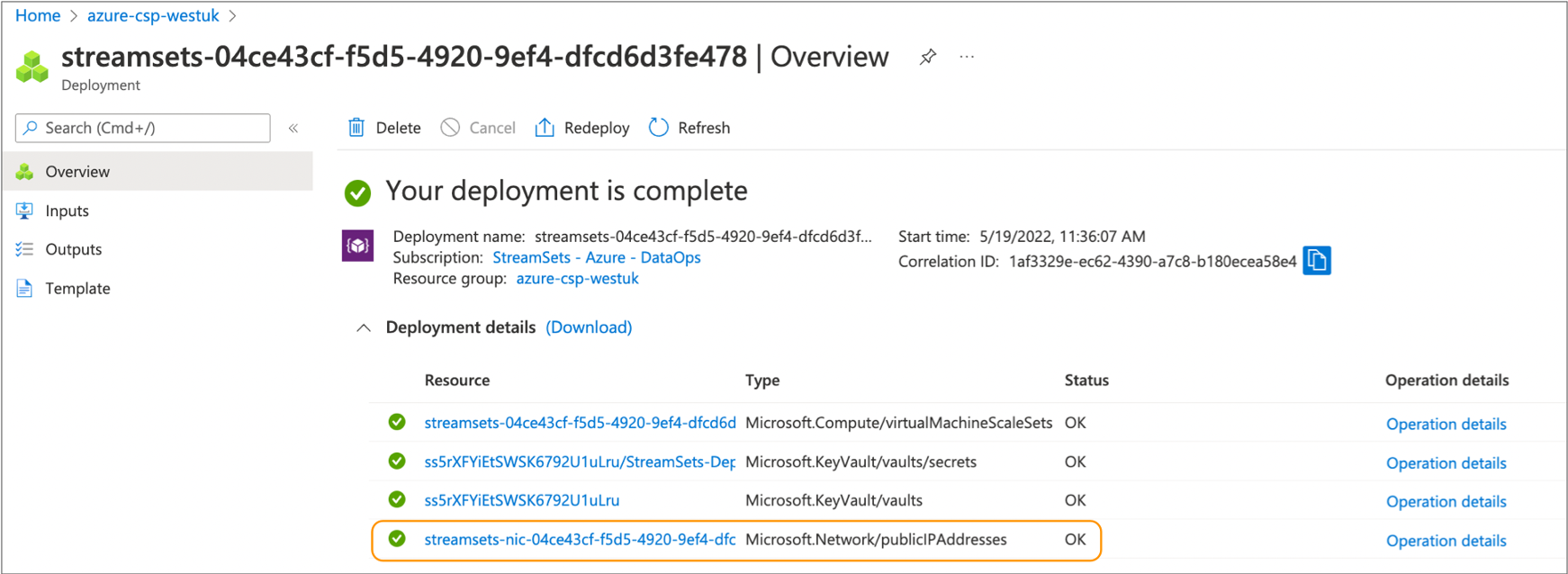Click the Redeploy upload icon

pyautogui.click(x=545, y=128)
